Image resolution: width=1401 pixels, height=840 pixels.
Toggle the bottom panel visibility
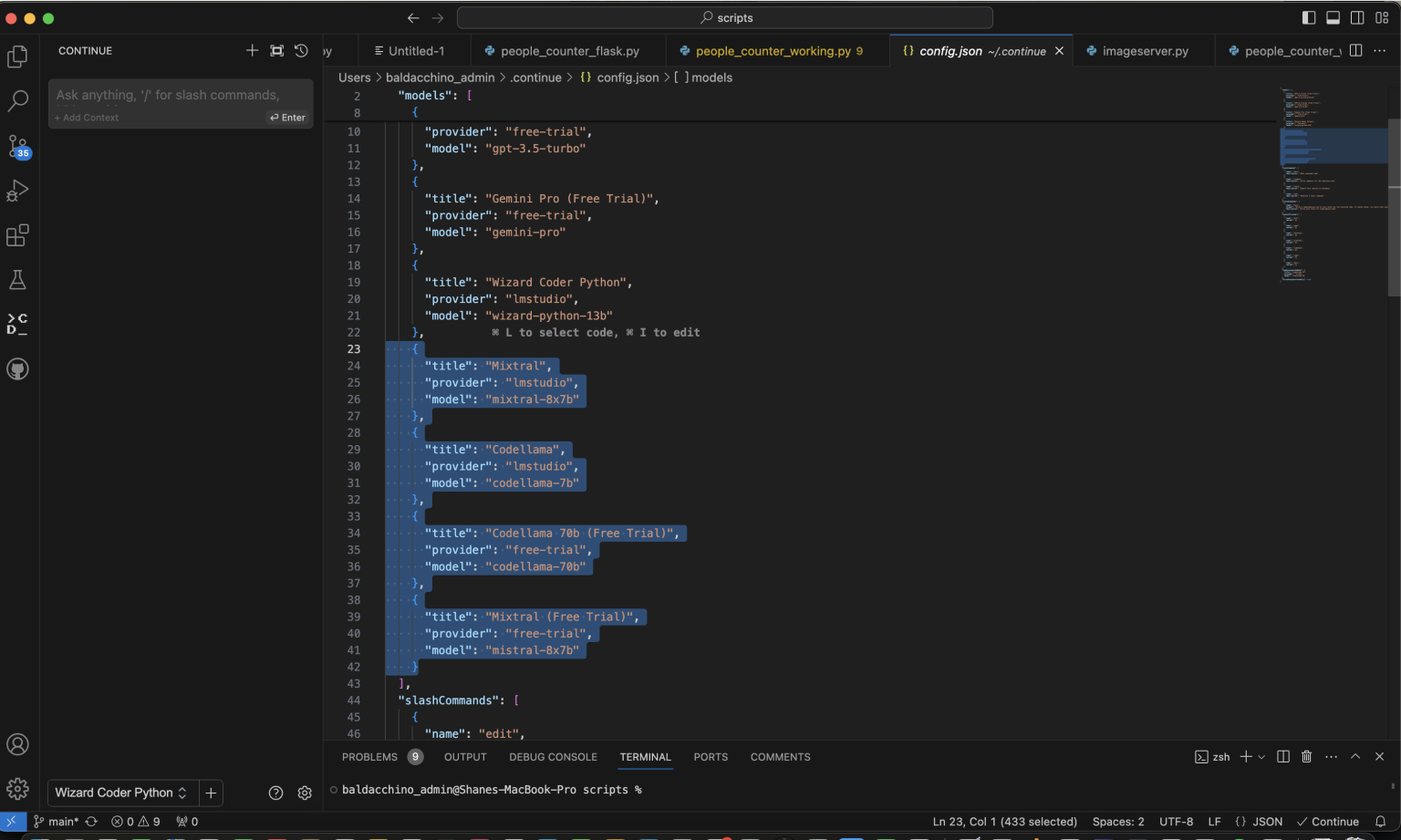click(1334, 16)
